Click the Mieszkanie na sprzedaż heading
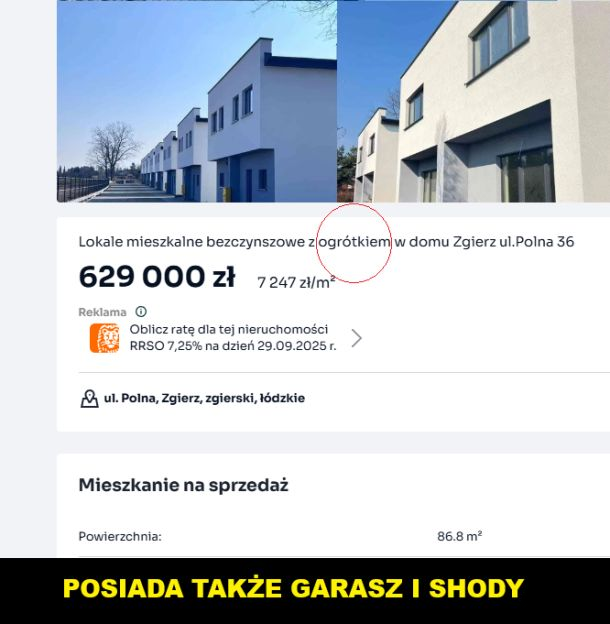This screenshot has width=610, height=624. coord(183,485)
